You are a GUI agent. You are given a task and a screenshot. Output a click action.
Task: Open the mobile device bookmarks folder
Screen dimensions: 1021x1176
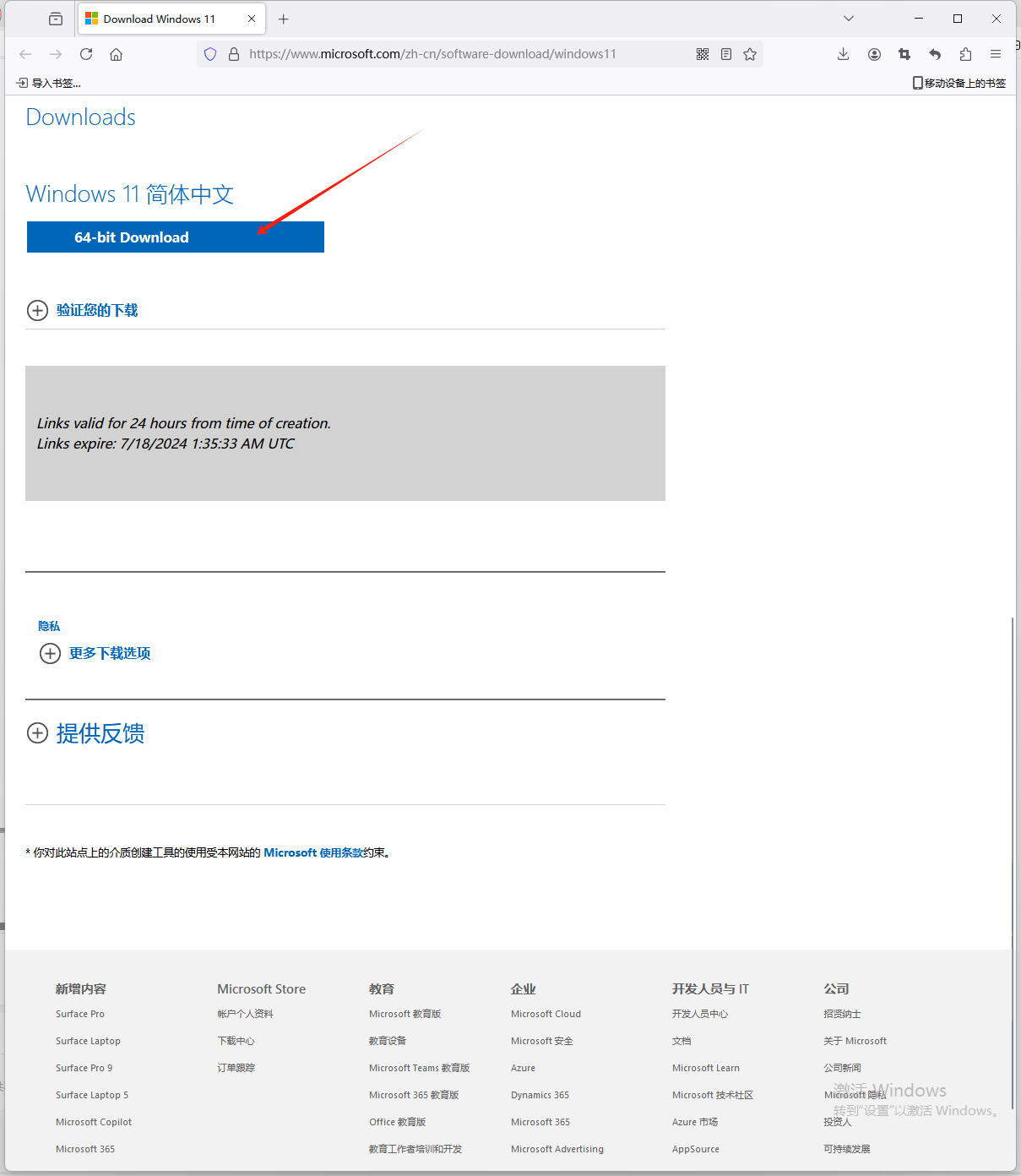tap(959, 83)
